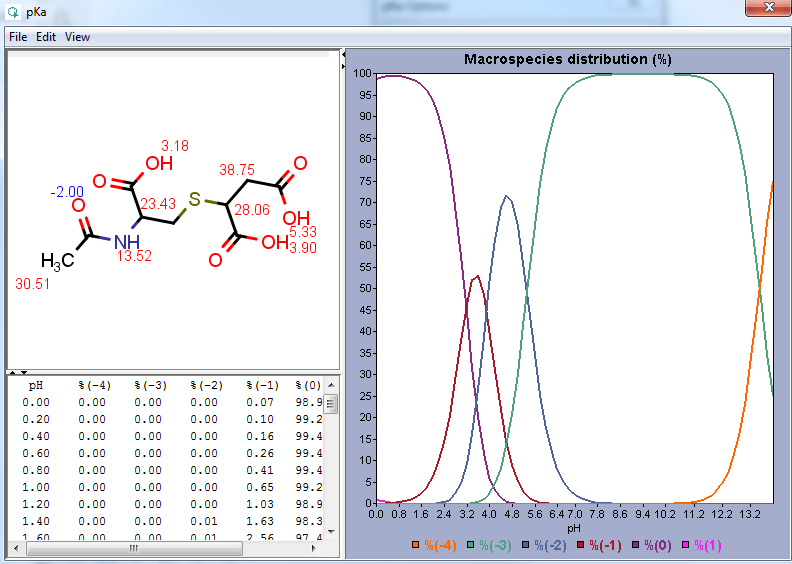Select pH cell 0.20 in table
Image resolution: width=792 pixels, height=564 pixels.
(x=36, y=419)
